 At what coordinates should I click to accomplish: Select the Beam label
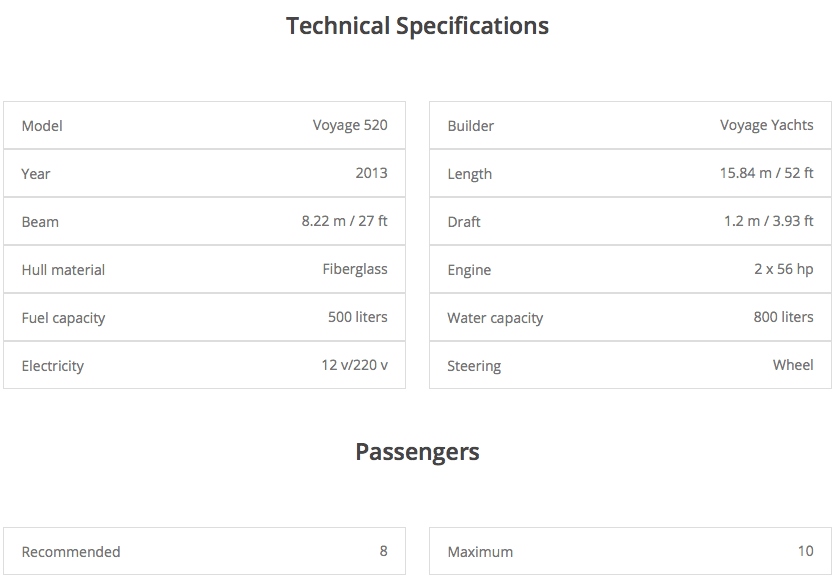(40, 222)
